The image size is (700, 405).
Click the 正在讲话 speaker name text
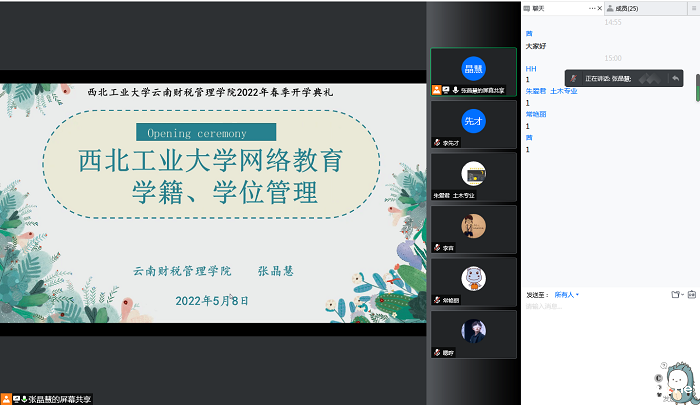(608, 79)
